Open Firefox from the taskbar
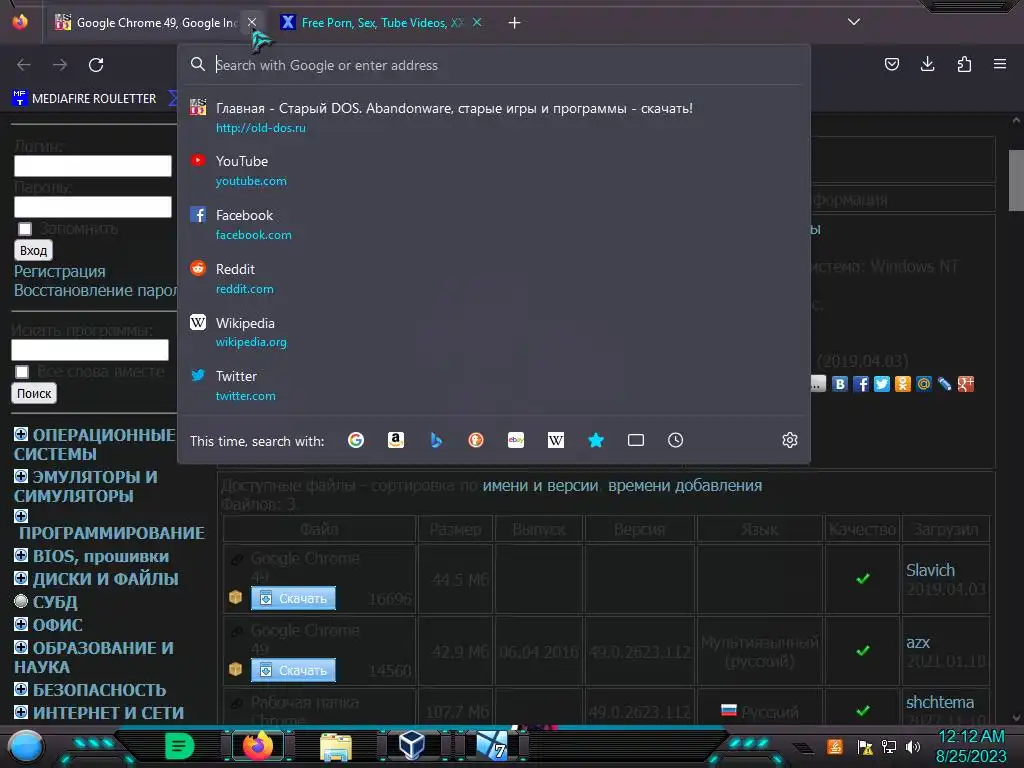The width and height of the screenshot is (1024, 768). click(258, 746)
